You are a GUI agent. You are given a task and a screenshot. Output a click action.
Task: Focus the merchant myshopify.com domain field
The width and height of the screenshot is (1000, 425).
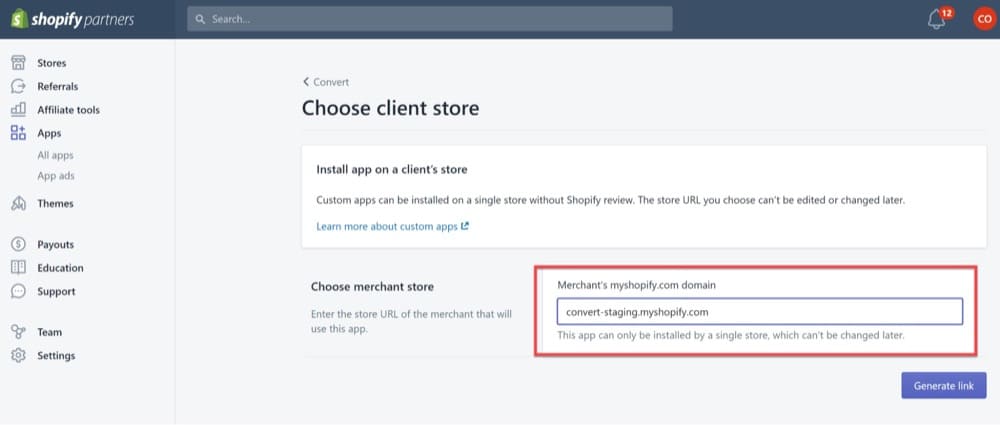[x=759, y=312]
